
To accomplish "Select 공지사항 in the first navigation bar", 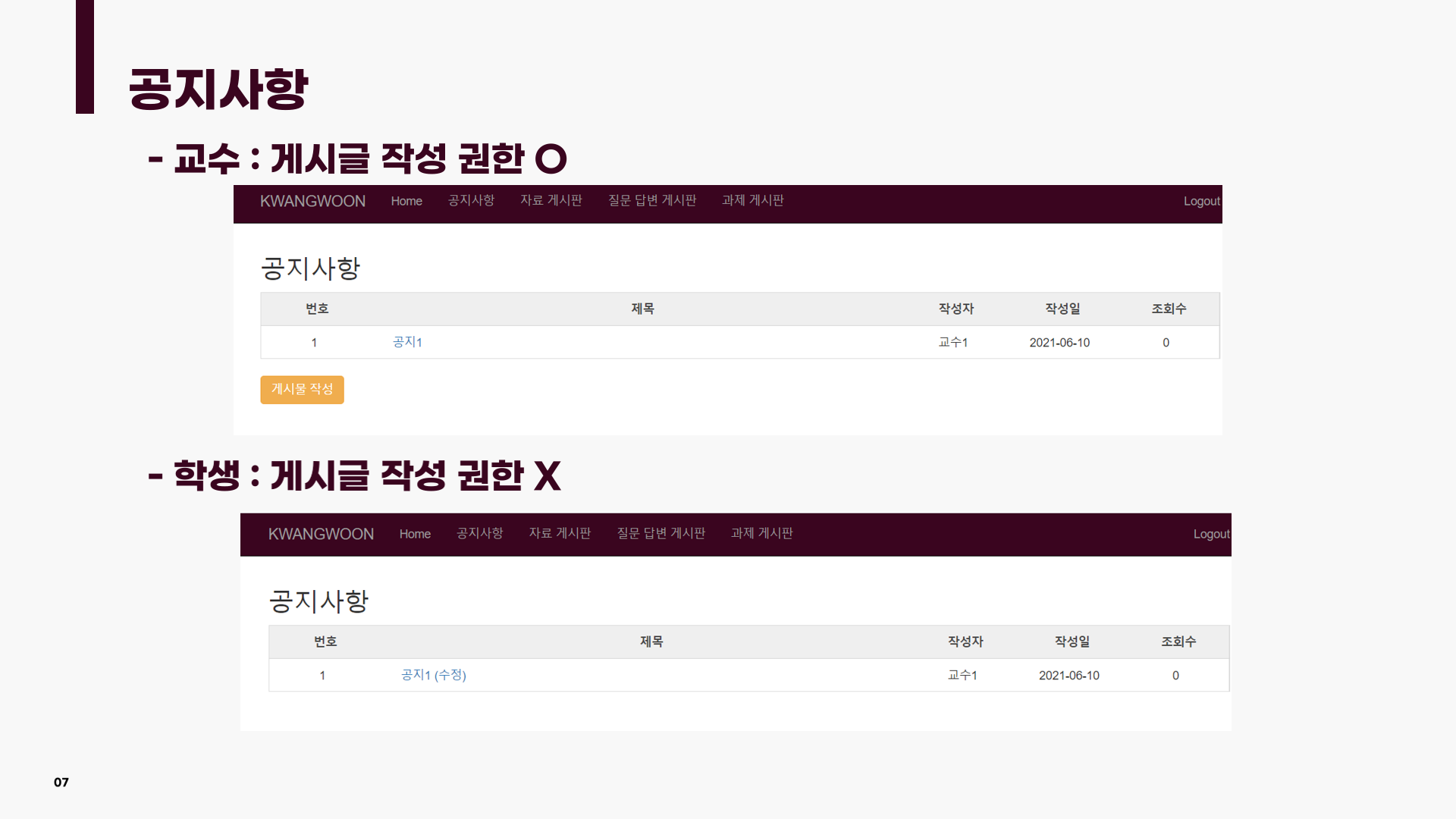I will coord(471,201).
